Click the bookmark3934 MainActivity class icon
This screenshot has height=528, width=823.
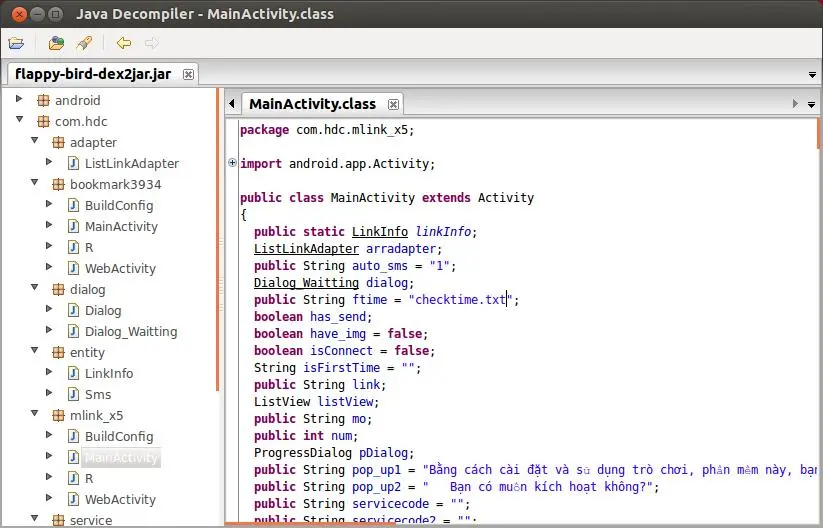pos(73,226)
